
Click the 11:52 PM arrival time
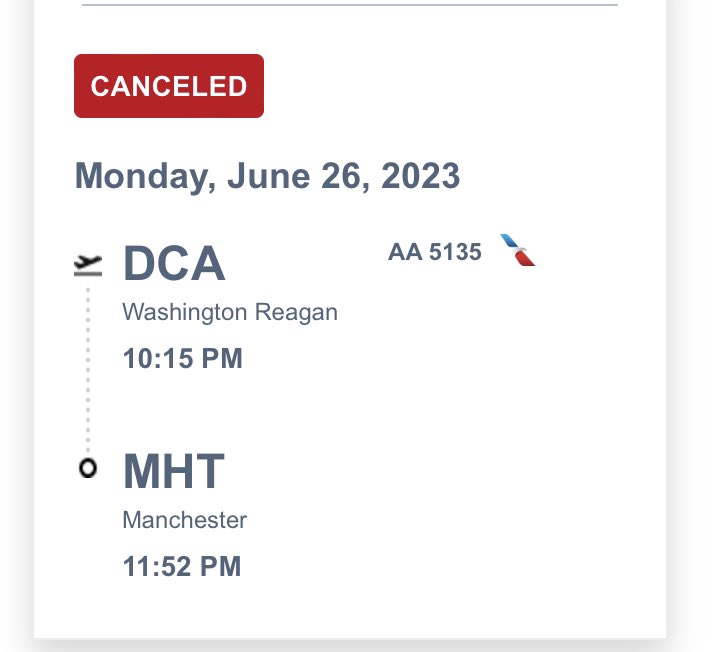click(x=182, y=566)
